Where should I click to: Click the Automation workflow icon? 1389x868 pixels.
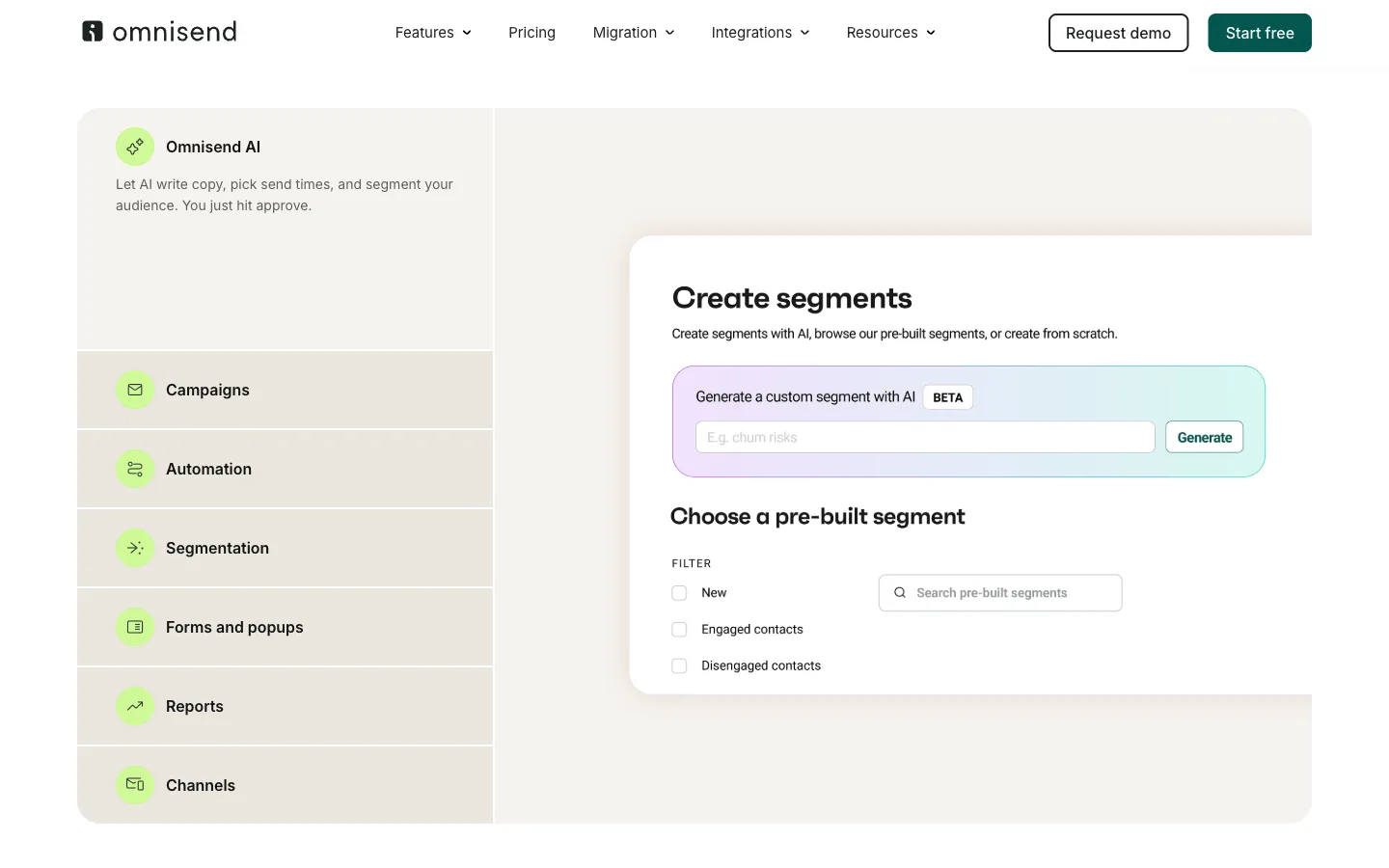135,469
